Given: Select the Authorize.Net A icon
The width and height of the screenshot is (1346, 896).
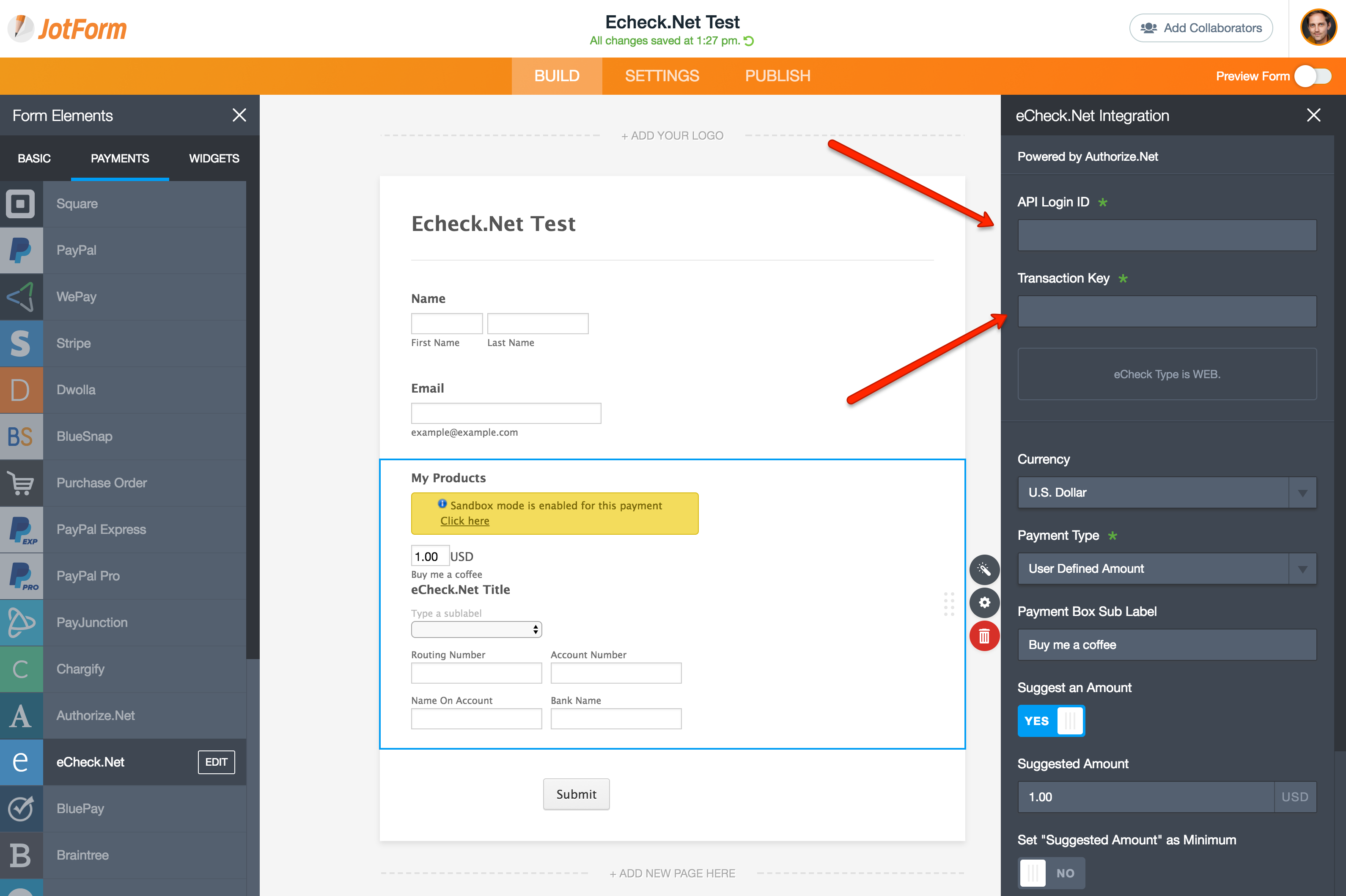Looking at the screenshot, I should point(21,716).
